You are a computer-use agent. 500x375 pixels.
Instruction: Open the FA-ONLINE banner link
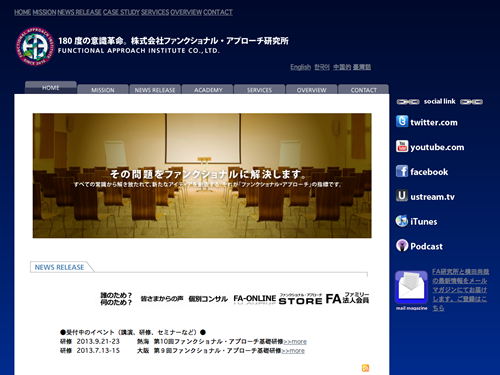point(255,299)
